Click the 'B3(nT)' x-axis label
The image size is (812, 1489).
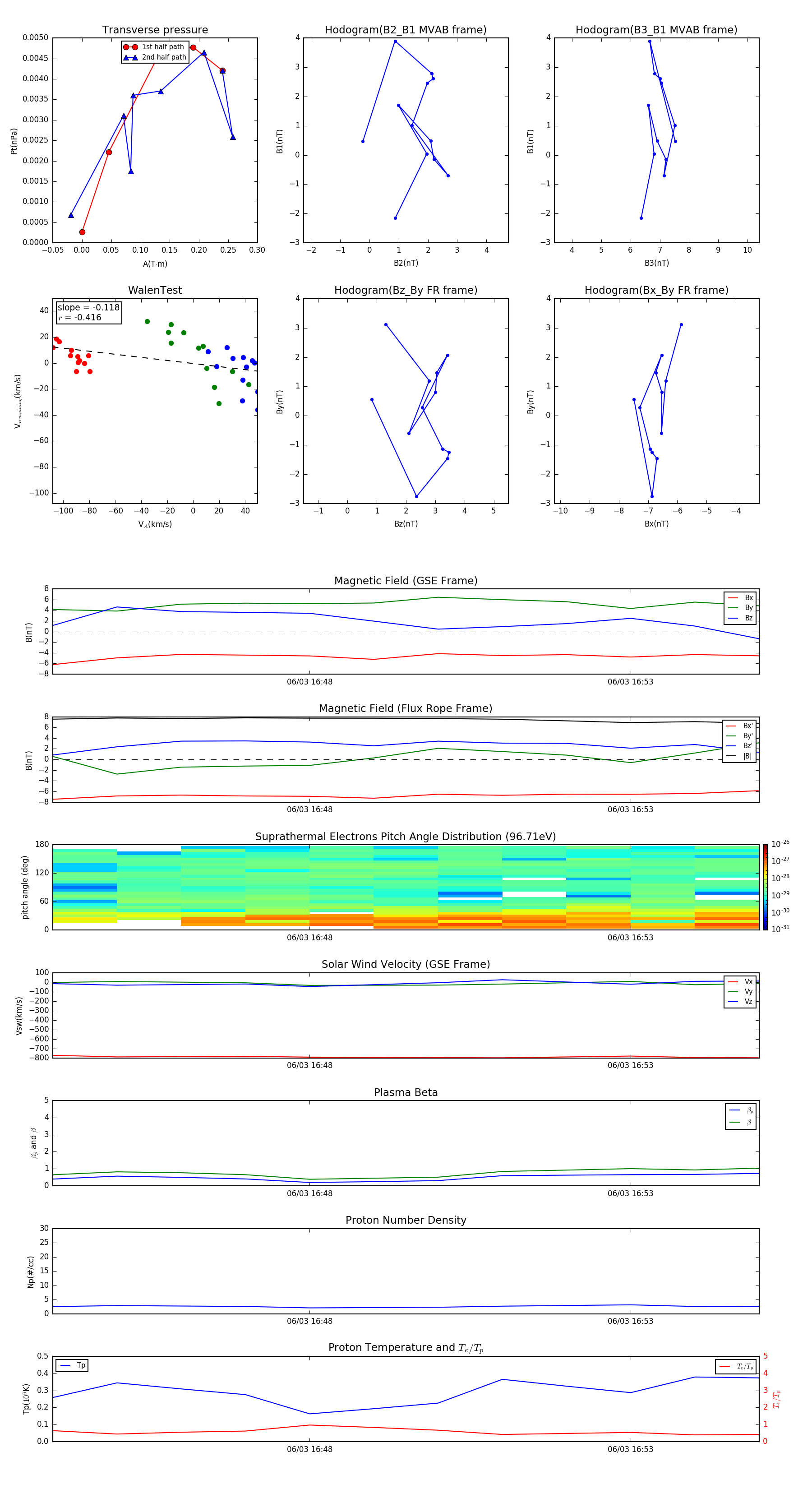pyautogui.click(x=656, y=263)
